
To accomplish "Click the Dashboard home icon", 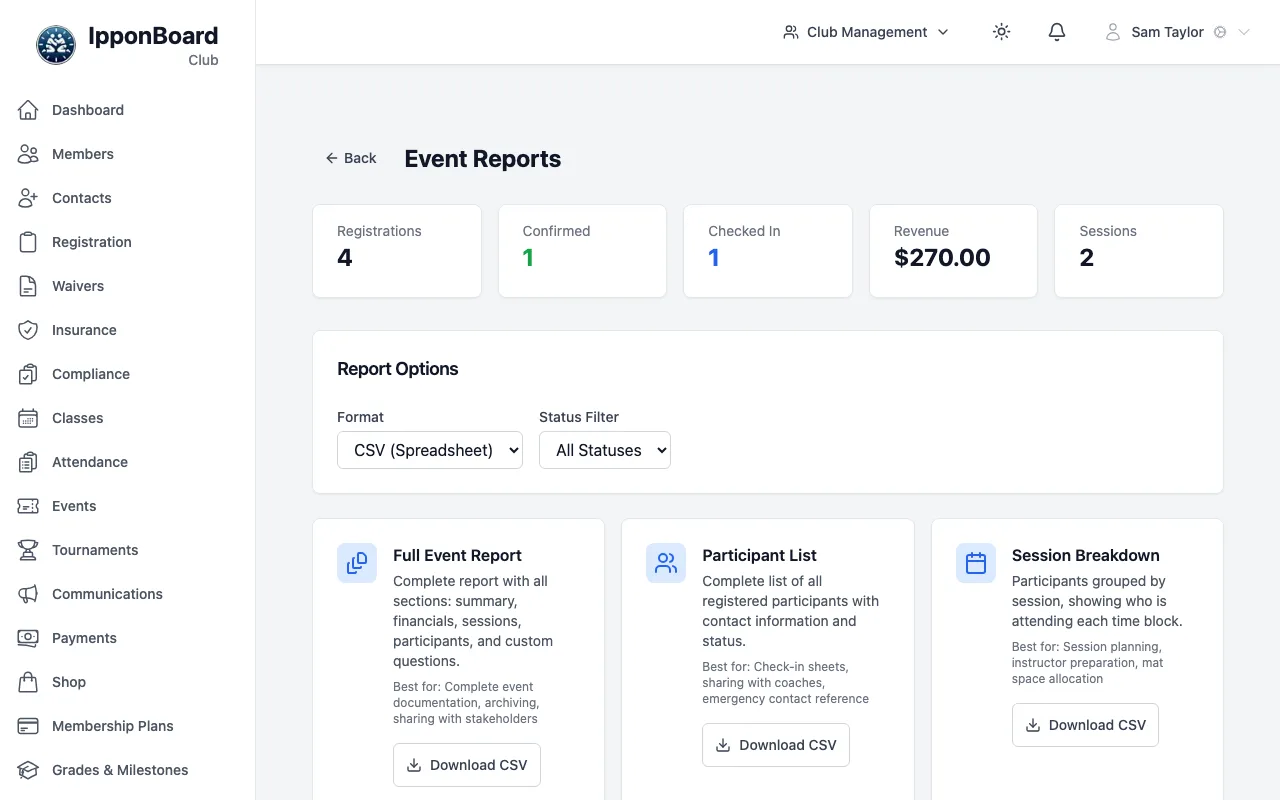I will tap(28, 110).
